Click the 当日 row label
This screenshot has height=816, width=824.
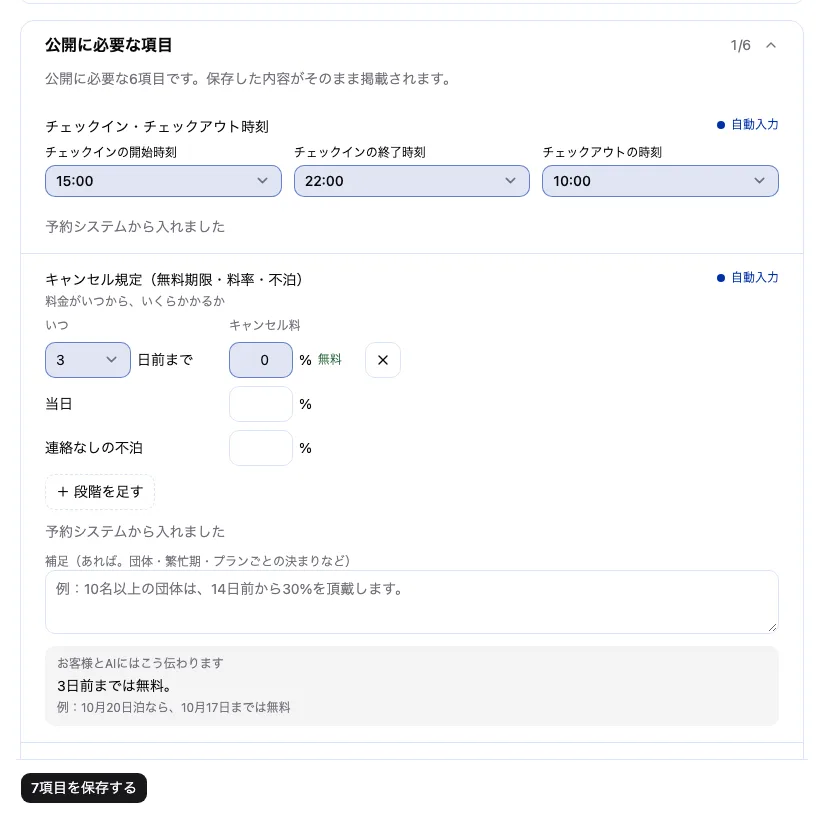pos(59,404)
